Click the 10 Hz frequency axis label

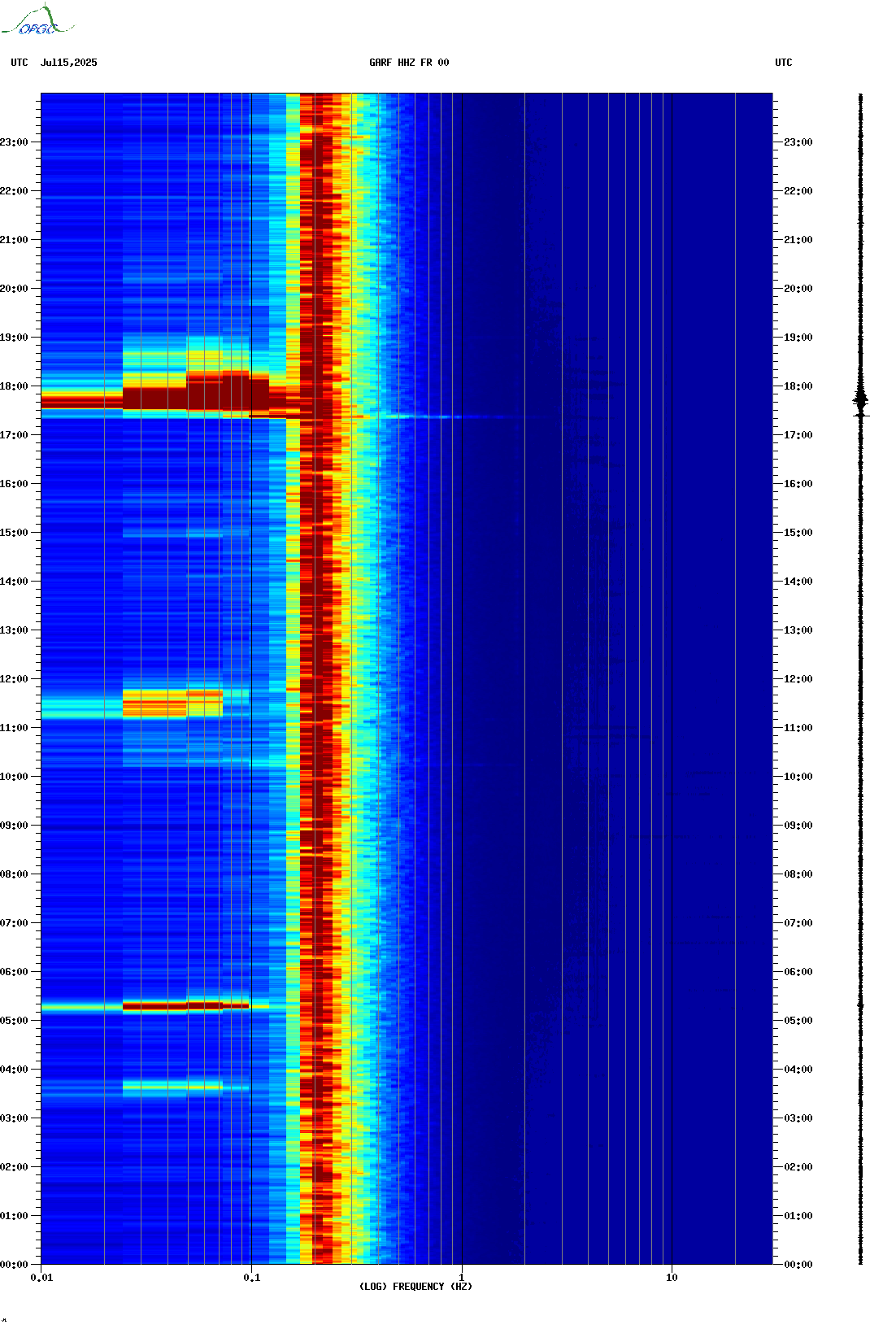672,1278
